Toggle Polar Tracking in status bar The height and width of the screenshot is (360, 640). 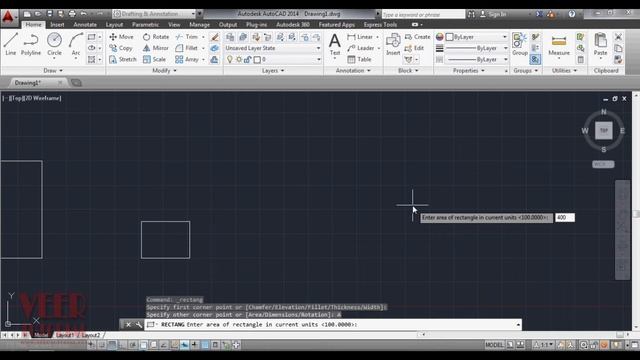[x=133, y=345]
